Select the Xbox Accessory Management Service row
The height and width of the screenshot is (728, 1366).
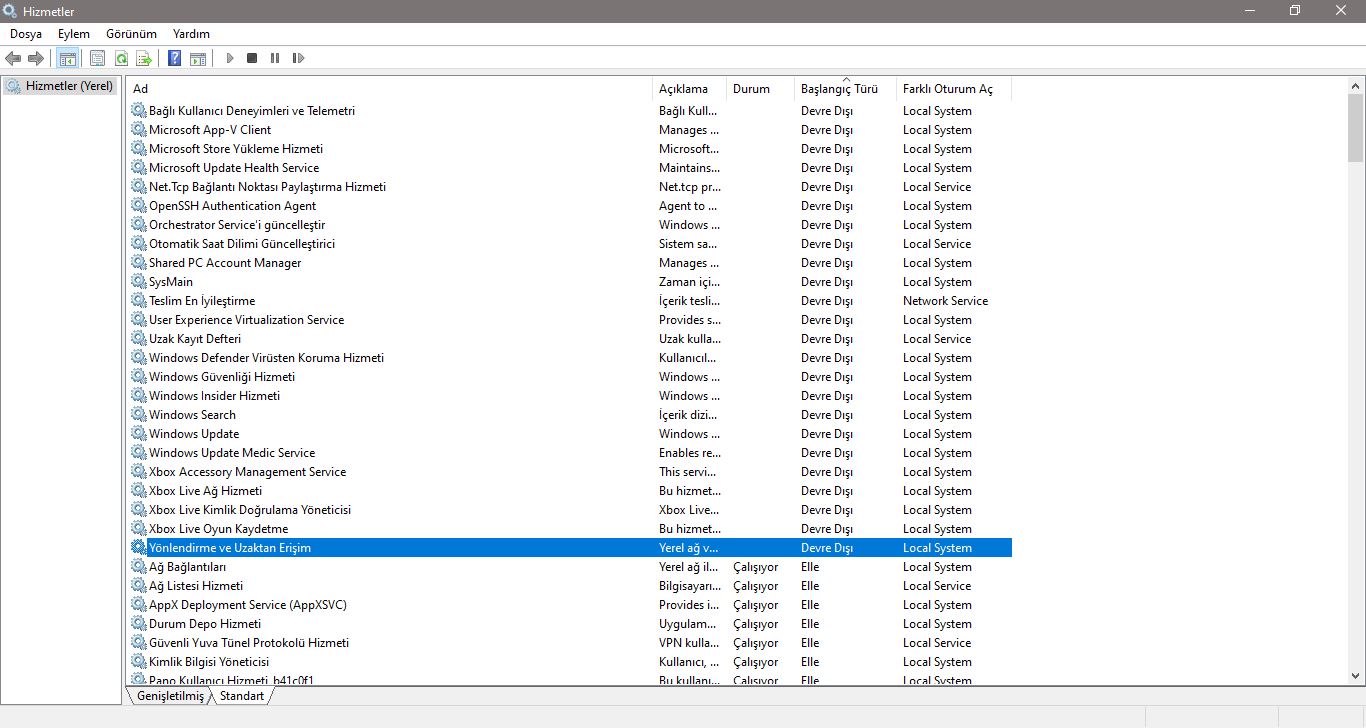(570, 472)
